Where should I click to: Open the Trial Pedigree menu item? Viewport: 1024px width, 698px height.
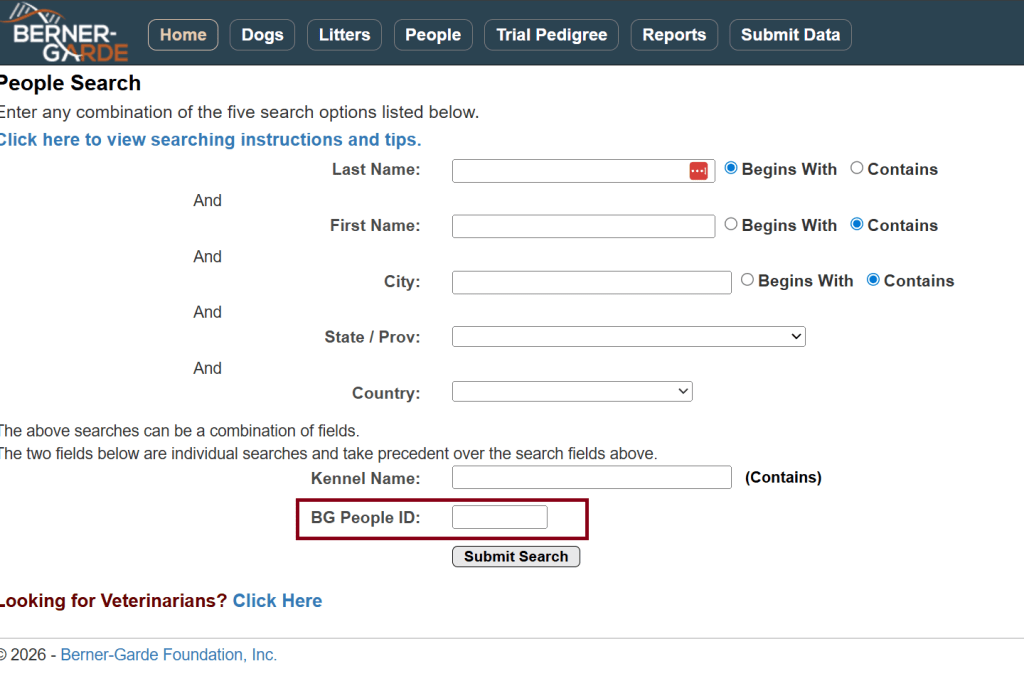[551, 35]
